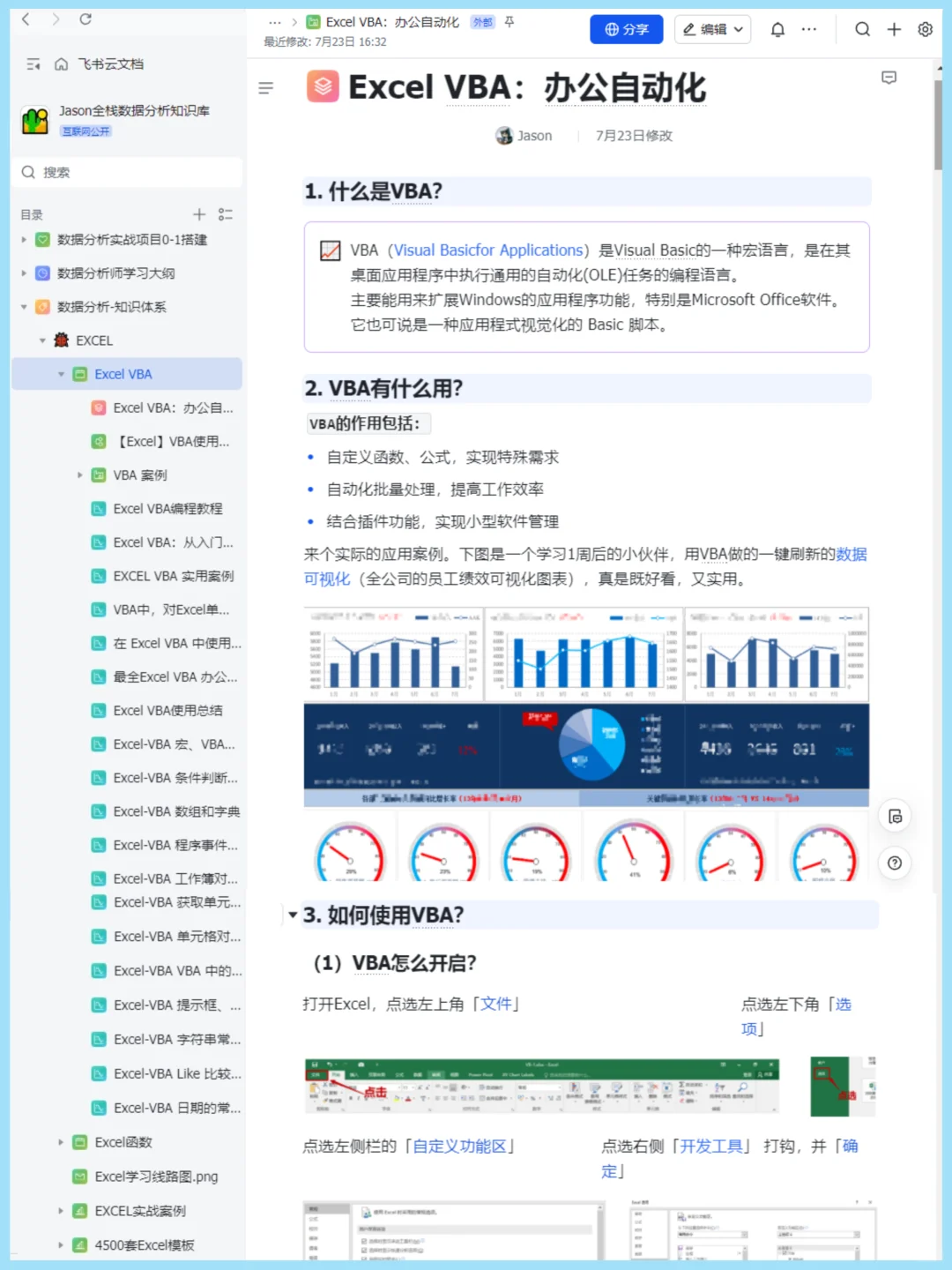952x1270 pixels.
Task: Click inside the 搜索 search field
Action: tap(128, 172)
